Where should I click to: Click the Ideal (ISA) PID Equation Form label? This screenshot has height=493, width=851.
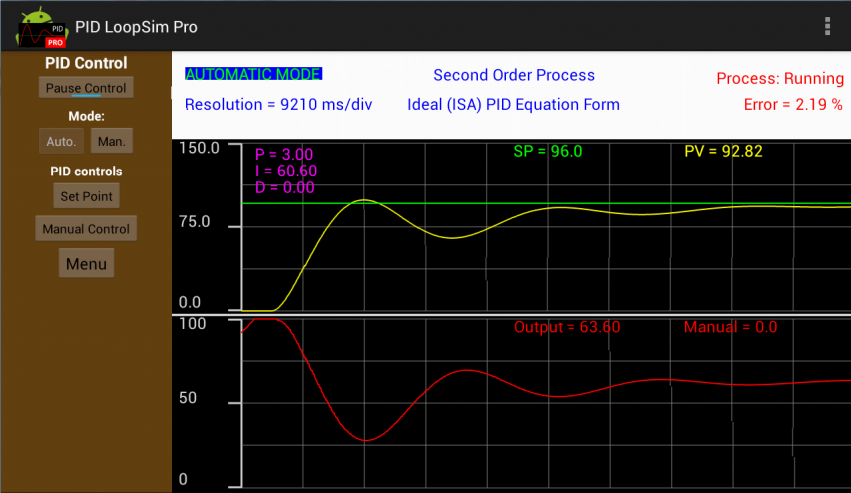(x=513, y=104)
